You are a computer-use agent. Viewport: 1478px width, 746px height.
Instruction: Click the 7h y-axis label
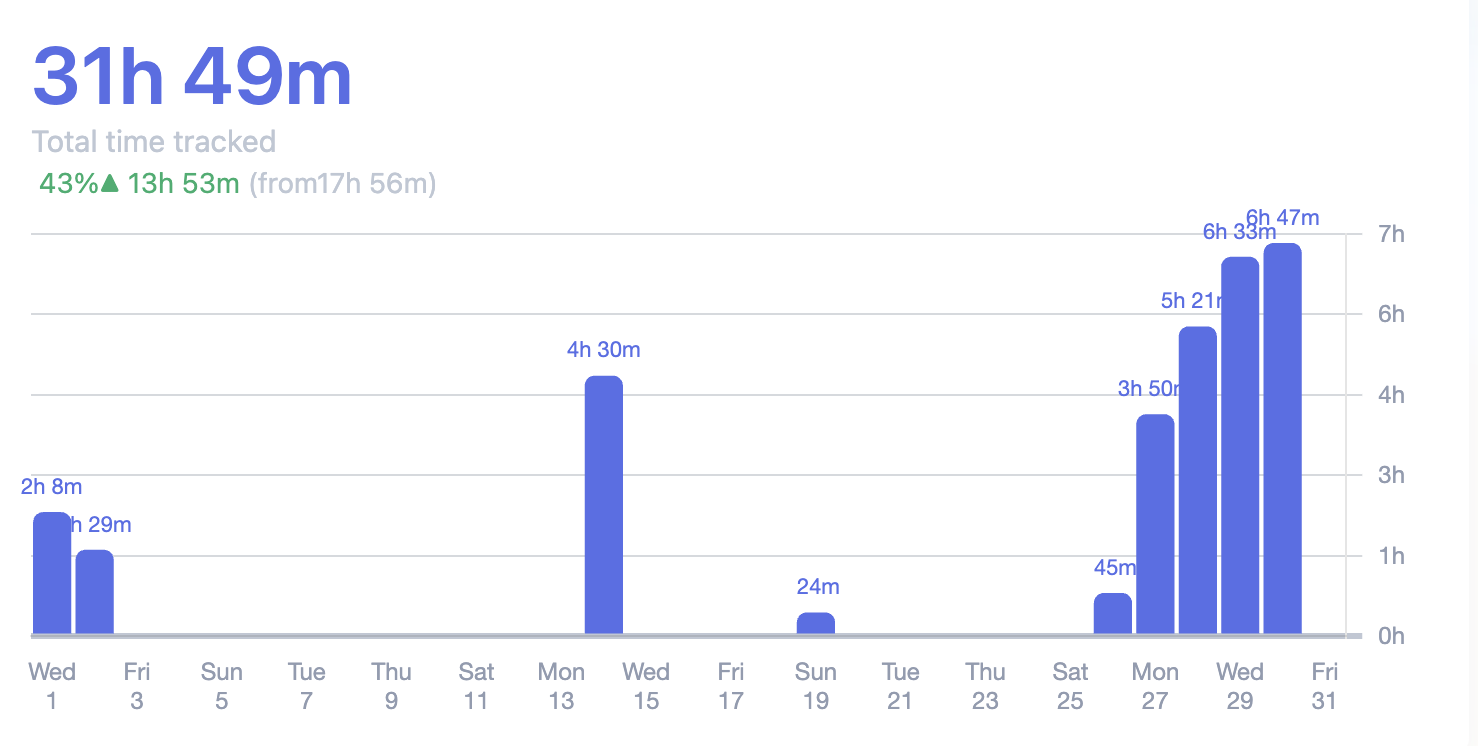pyautogui.click(x=1391, y=235)
